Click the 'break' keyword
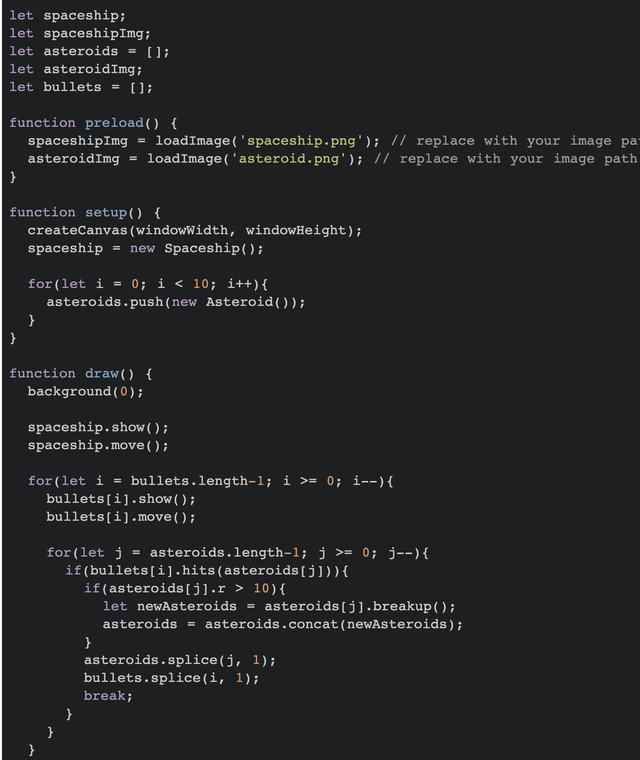Viewport: 640px width, 760px height. pyautogui.click(x=107, y=696)
